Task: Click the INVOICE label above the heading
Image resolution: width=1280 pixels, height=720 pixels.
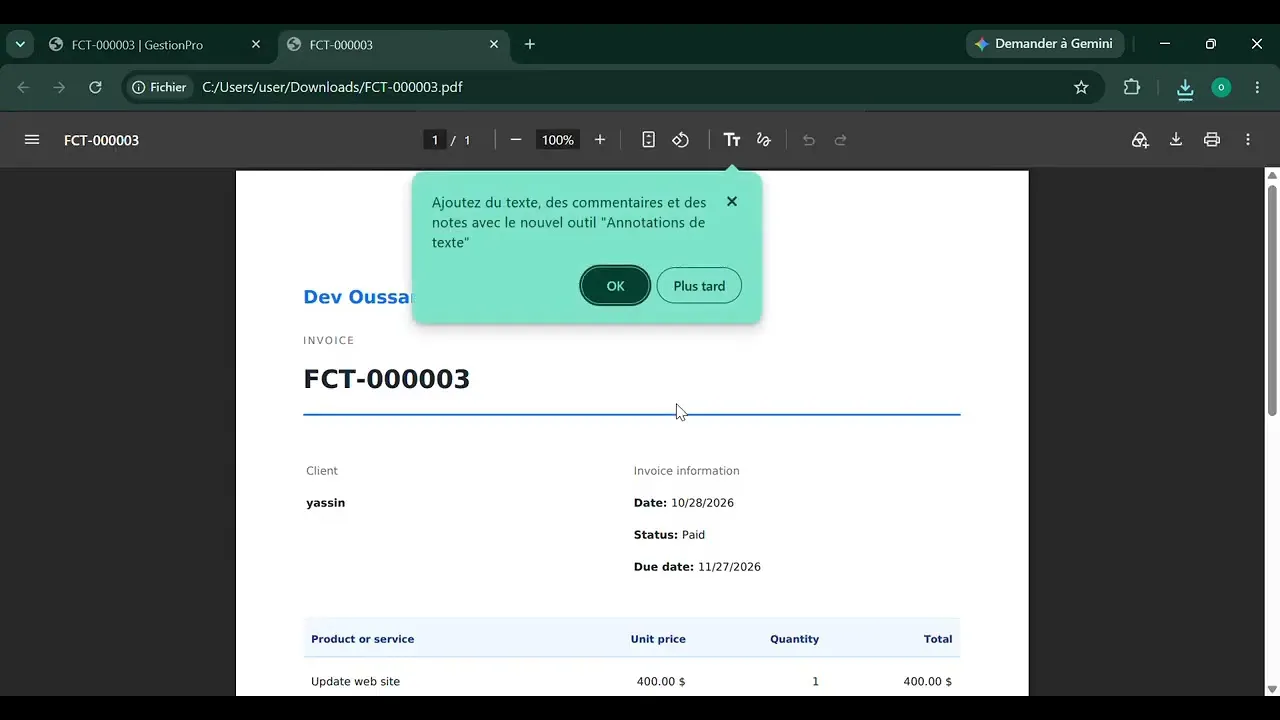Action: (329, 341)
